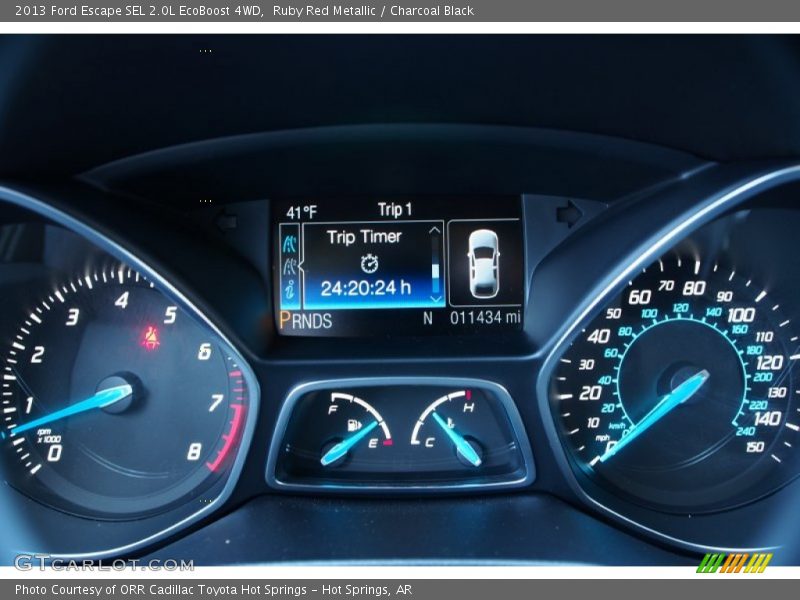Click the striped logo in the bottom-right corner
This screenshot has width=800, height=600.
coord(734,563)
